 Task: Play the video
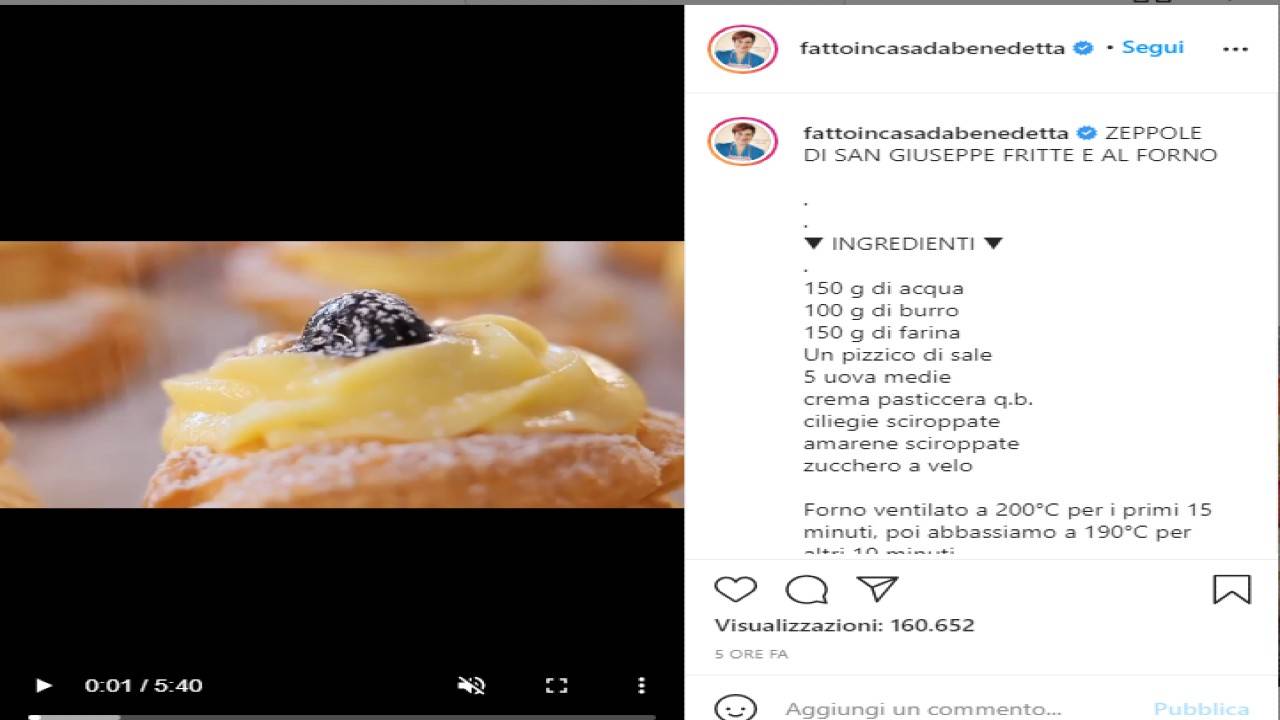click(x=43, y=685)
